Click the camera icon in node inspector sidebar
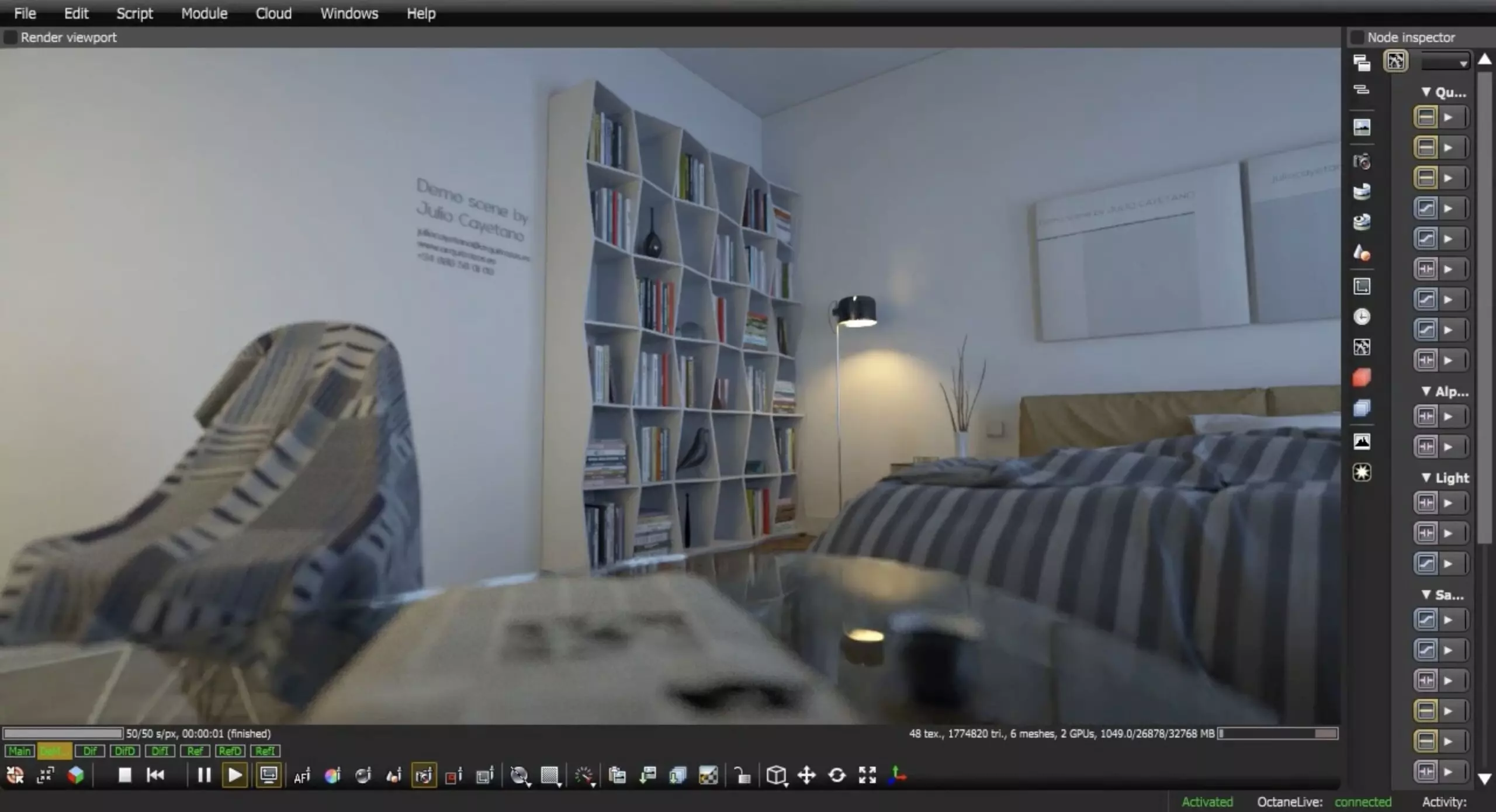 (1362, 161)
